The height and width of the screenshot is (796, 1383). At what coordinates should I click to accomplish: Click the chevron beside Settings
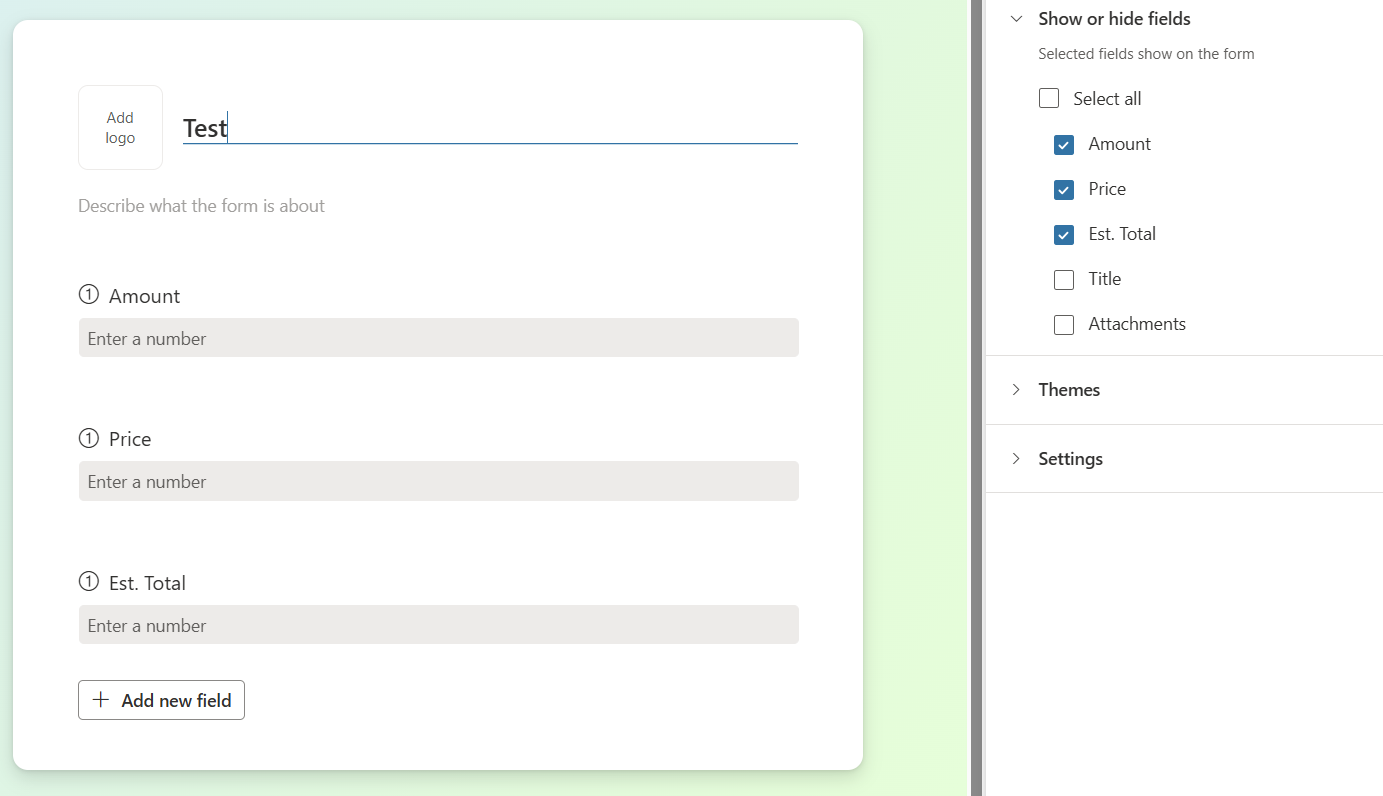[1017, 458]
